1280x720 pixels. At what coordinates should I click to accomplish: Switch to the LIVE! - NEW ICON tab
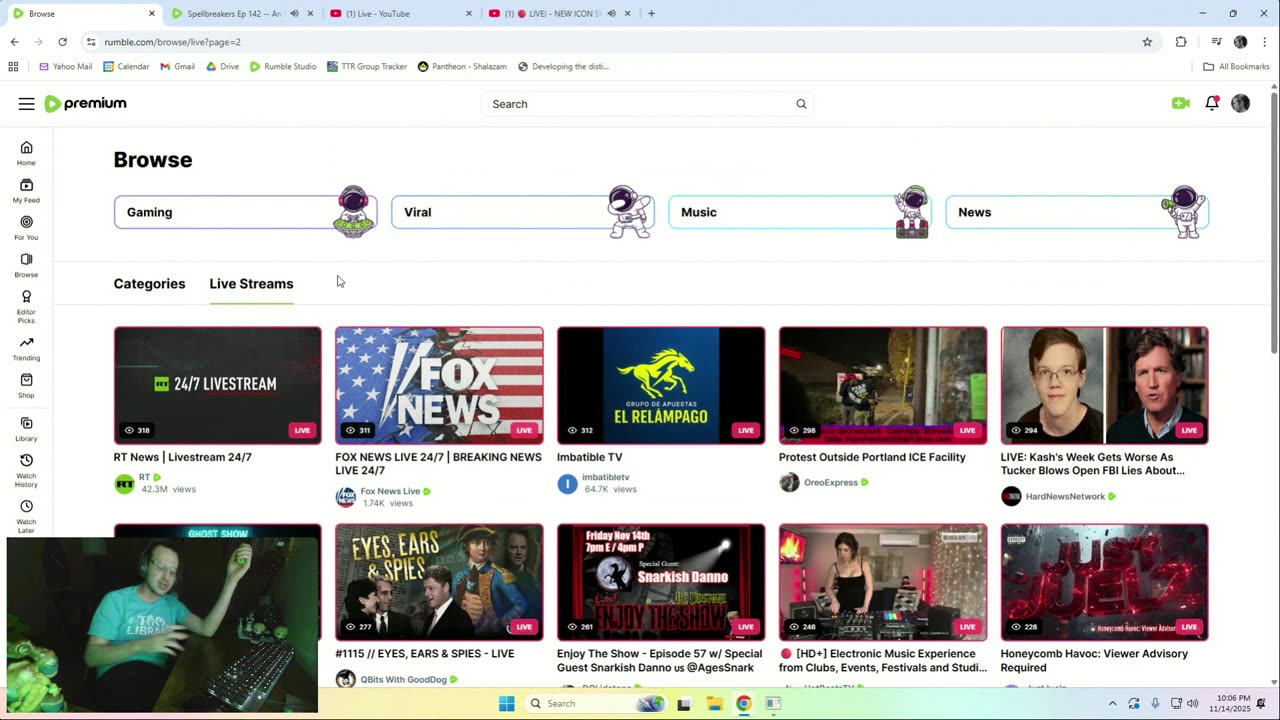[x=560, y=14]
